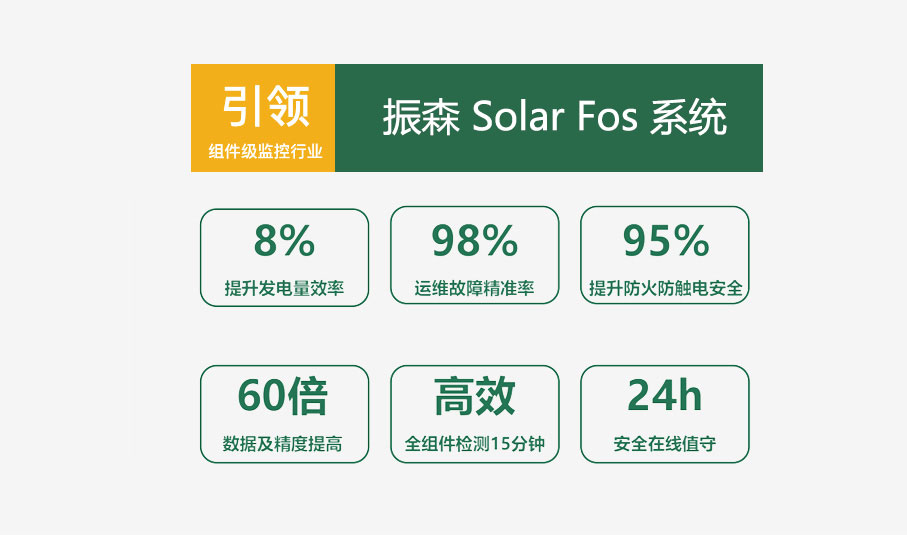Viewport: 907px width, 535px height.
Task: Open the "运维故障精准率" caption
Action: [x=474, y=289]
